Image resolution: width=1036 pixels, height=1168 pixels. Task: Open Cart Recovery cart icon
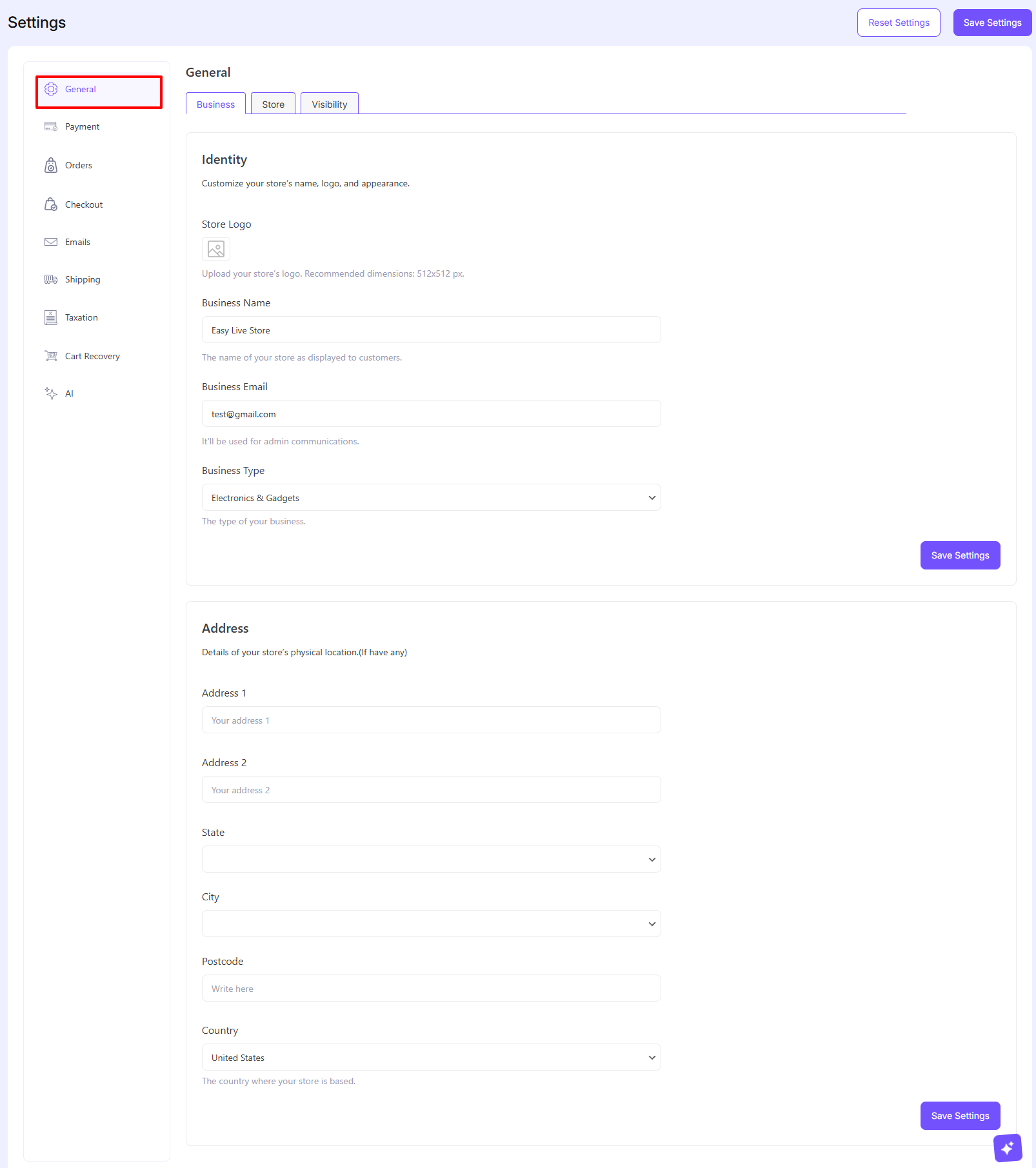51,356
